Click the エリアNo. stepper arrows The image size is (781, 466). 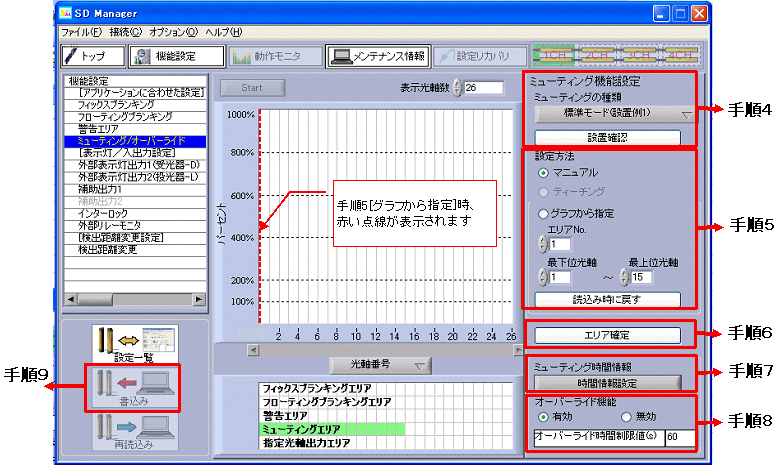click(543, 244)
